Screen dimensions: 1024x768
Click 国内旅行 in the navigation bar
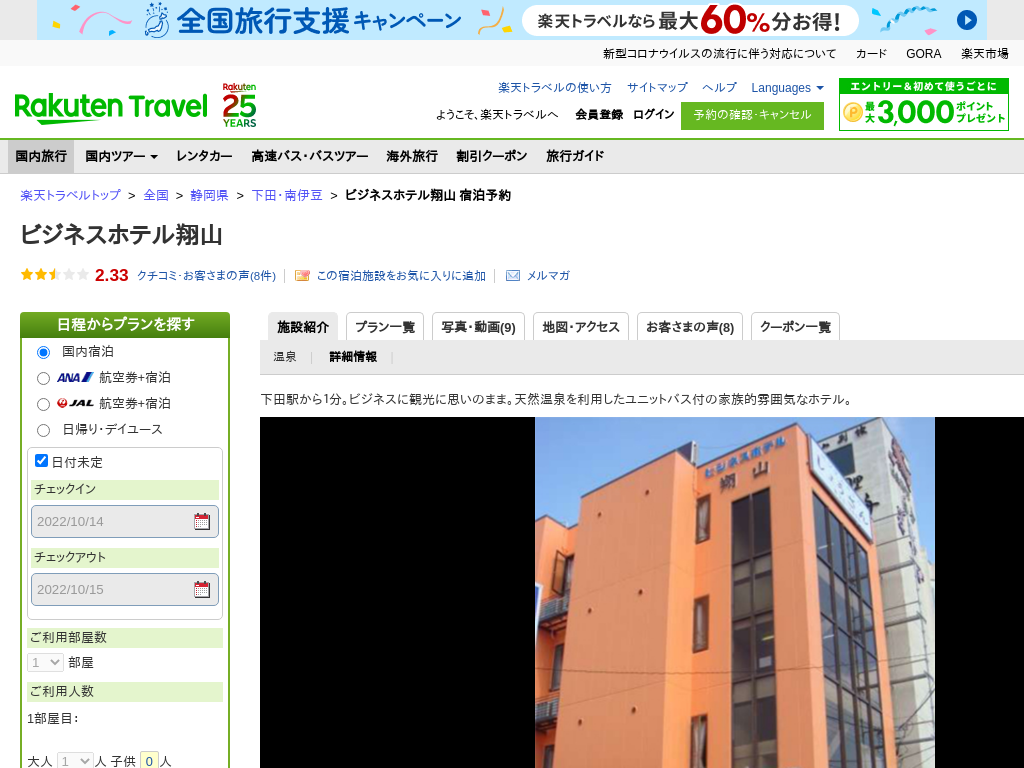pos(41,156)
